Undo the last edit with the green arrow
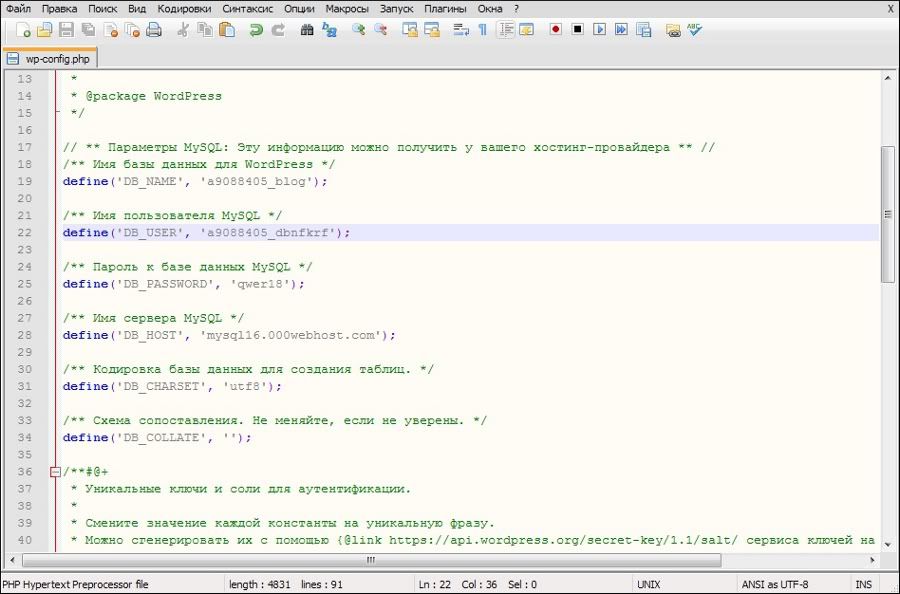 256,30
